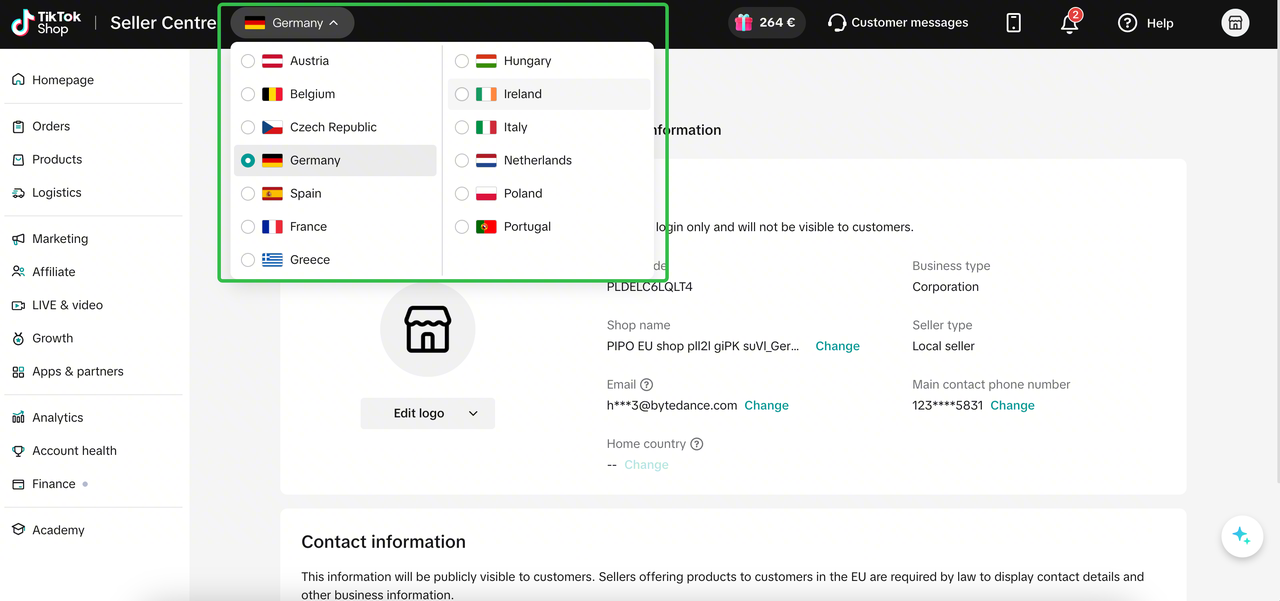1280x601 pixels.
Task: Open the notifications bell
Action: (x=1069, y=23)
